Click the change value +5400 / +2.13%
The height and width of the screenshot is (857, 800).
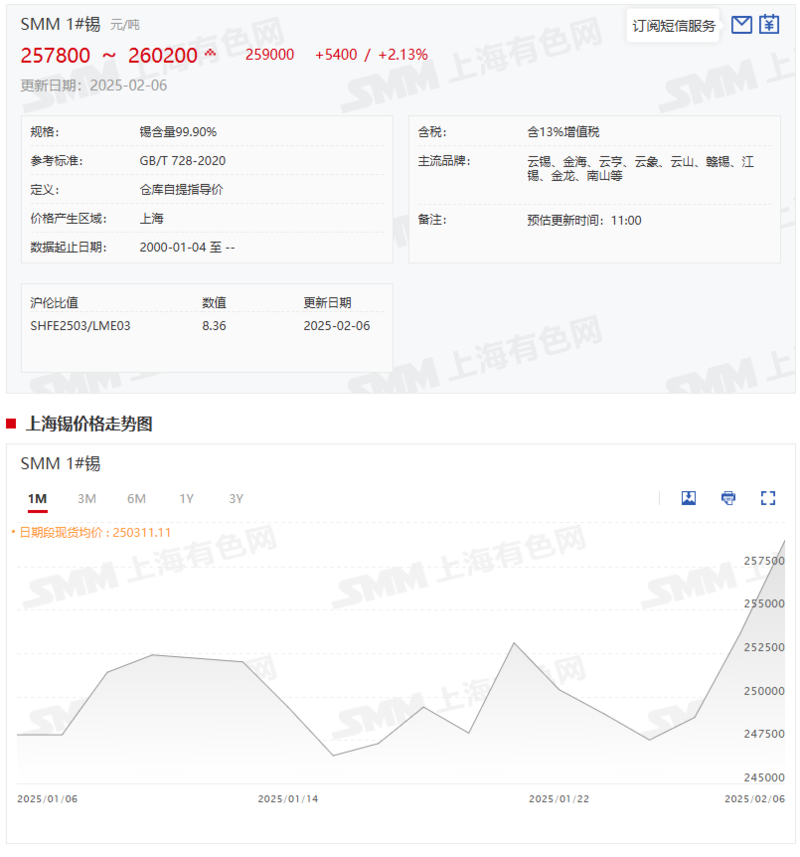tap(371, 55)
